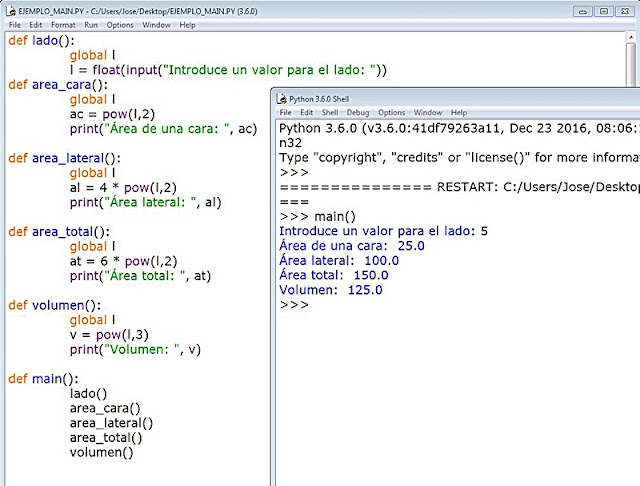
Task: Minimize the EJEMPLO_MAIN.PY editor window
Action: pos(583,11)
